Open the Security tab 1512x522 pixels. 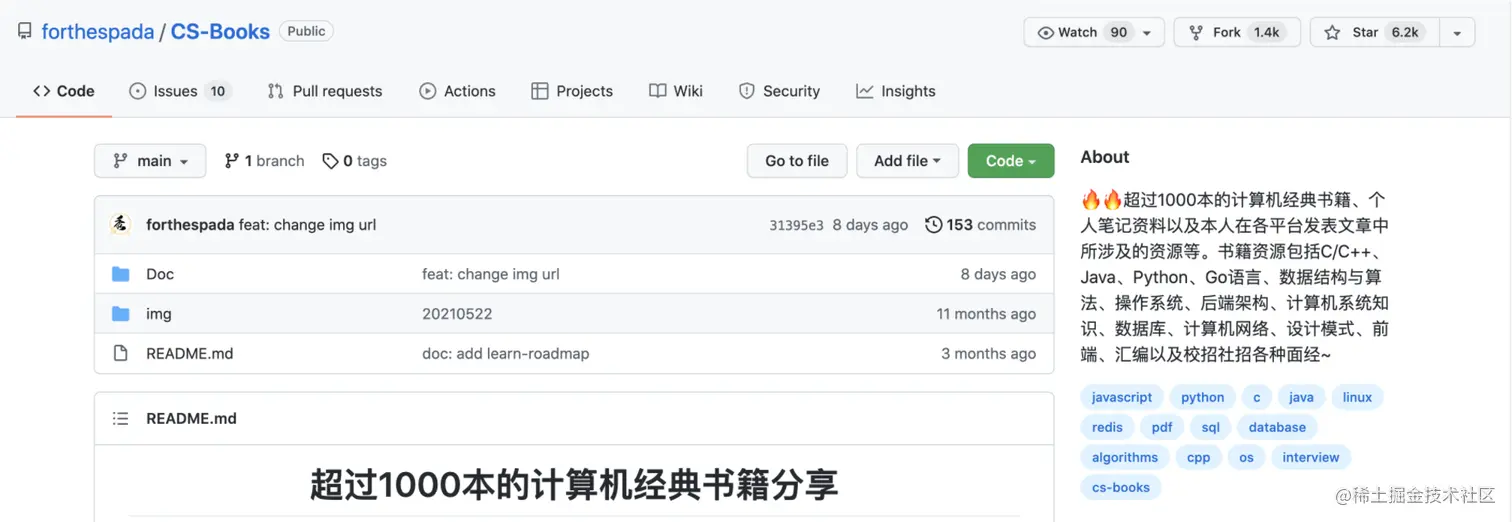point(779,91)
